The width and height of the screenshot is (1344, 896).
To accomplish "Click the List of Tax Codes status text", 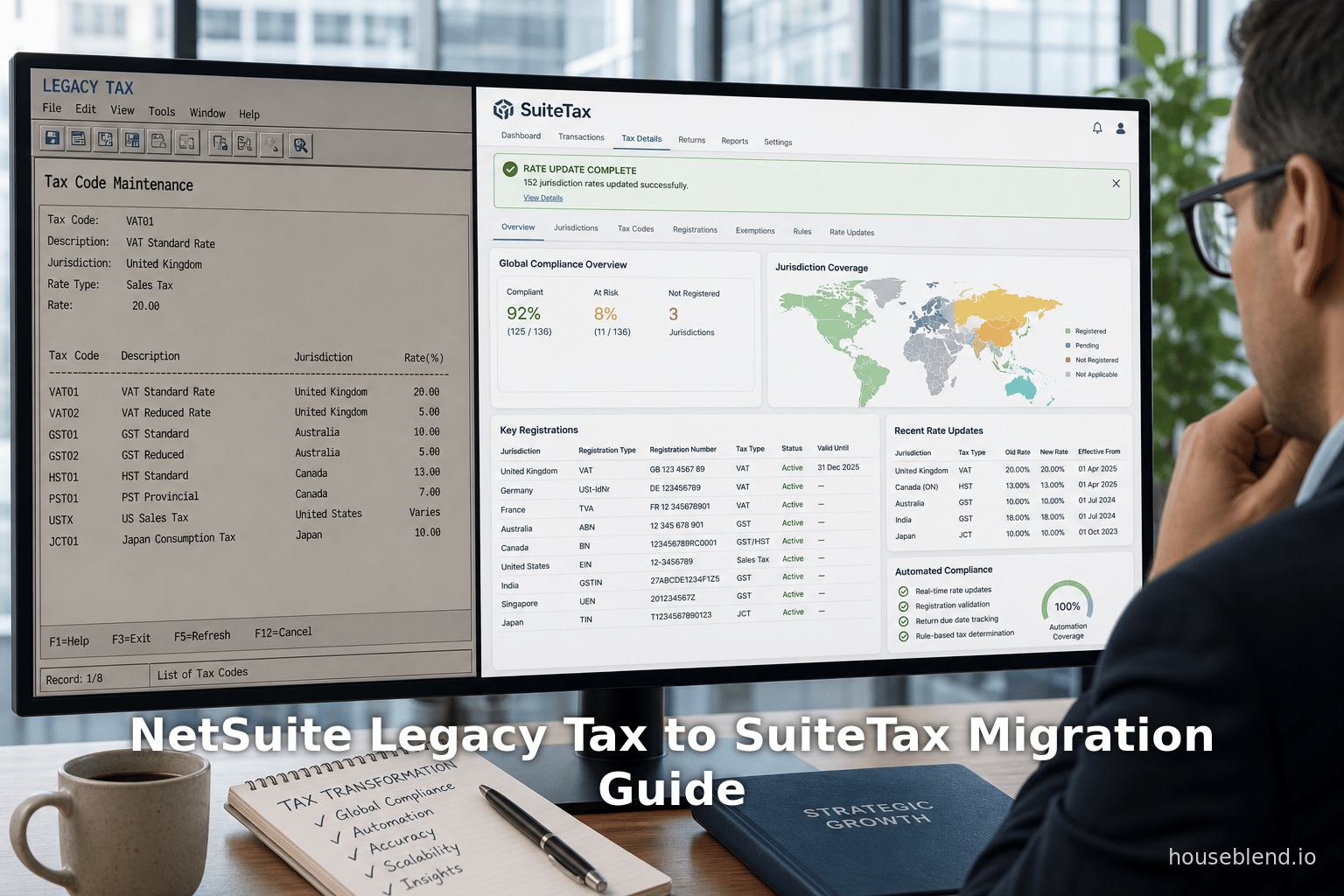I will tap(203, 673).
